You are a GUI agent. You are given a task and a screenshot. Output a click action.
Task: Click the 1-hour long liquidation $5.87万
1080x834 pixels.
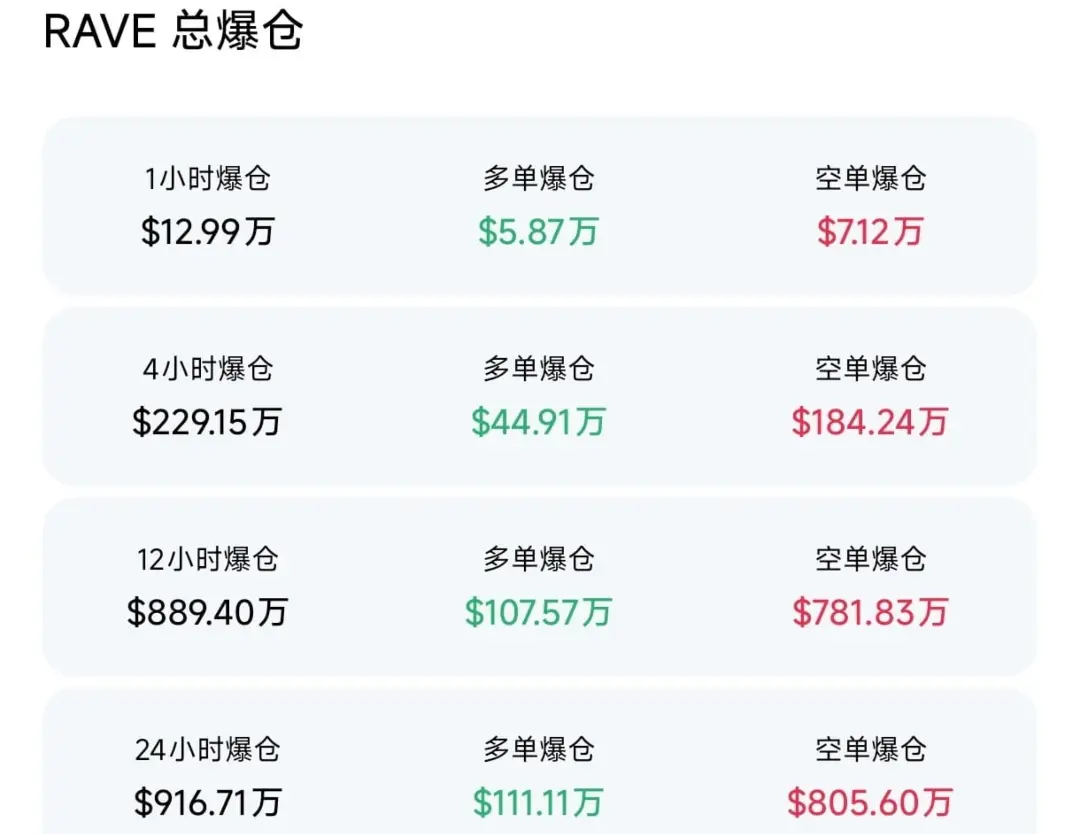(538, 232)
